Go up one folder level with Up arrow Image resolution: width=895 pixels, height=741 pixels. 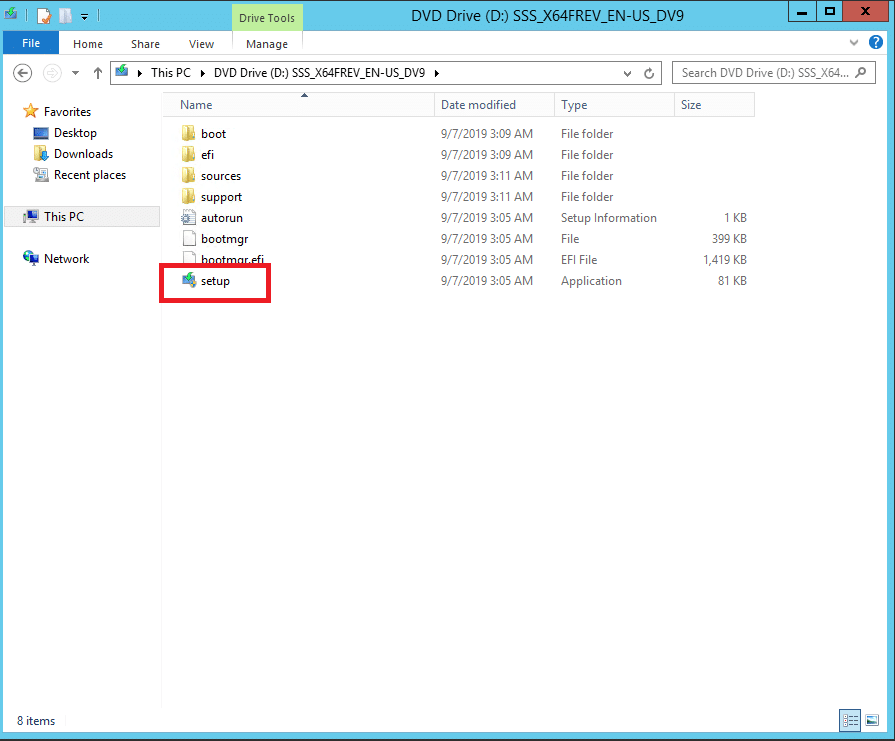[98, 73]
